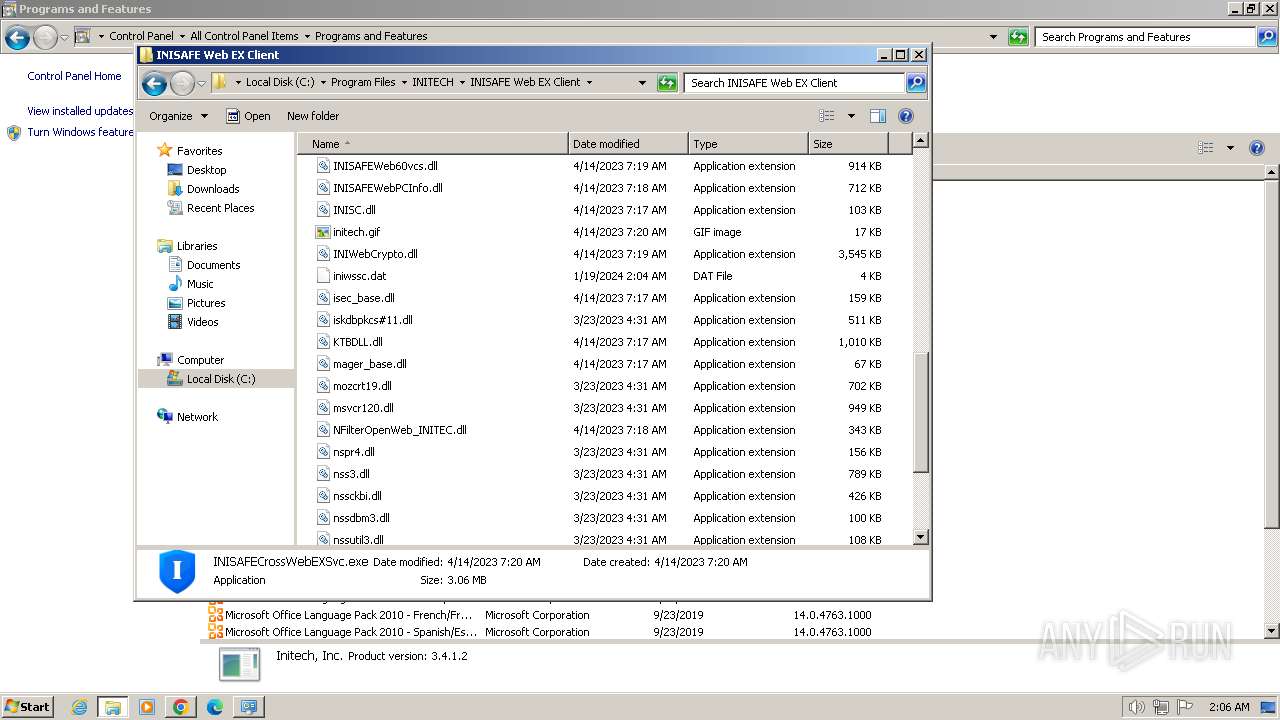Viewport: 1280px width, 720px height.
Task: Select INISAFEWebPCInfo.dll file icon
Action: (323, 188)
